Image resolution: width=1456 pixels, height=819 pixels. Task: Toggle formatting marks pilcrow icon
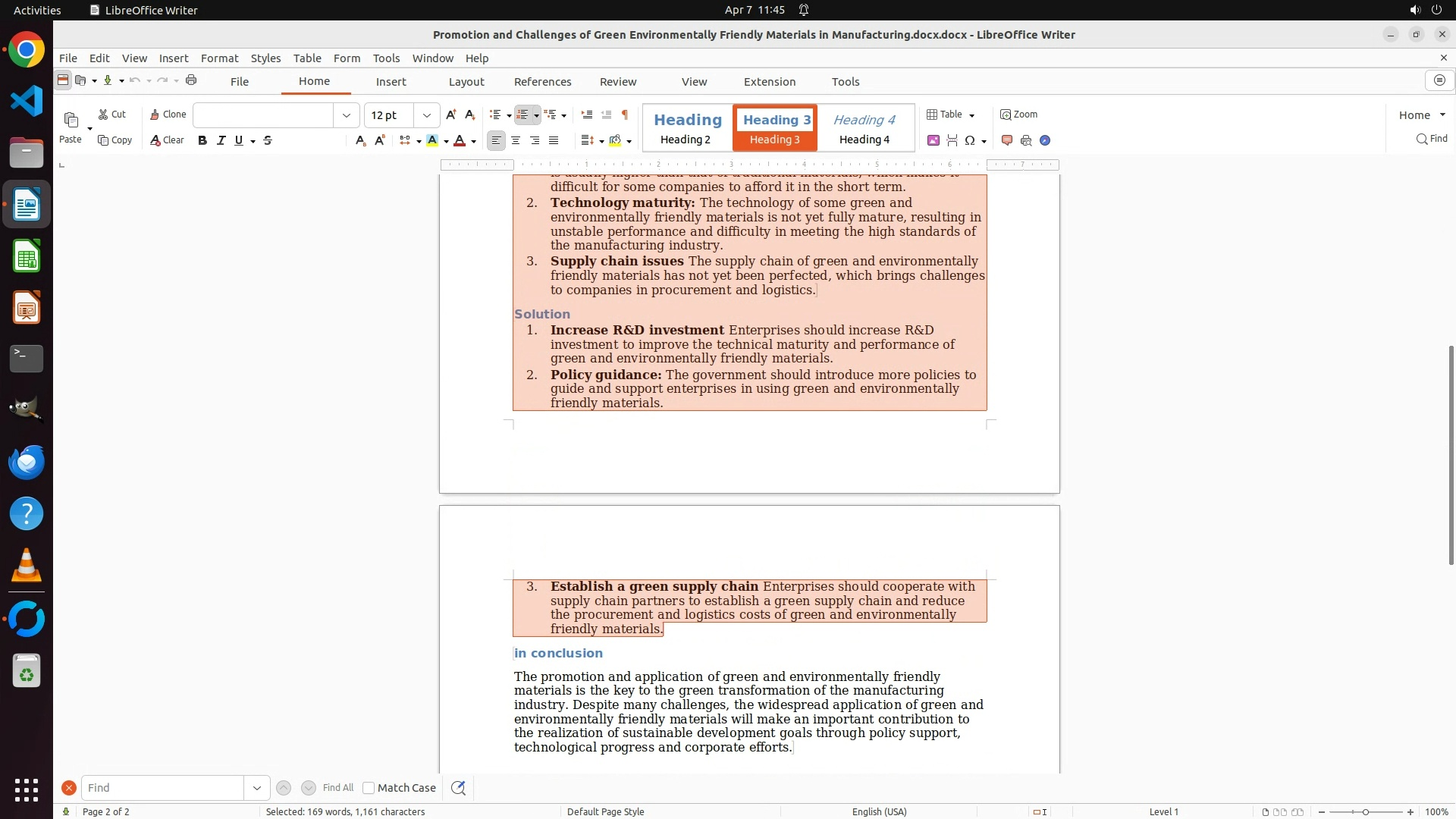pos(625,115)
